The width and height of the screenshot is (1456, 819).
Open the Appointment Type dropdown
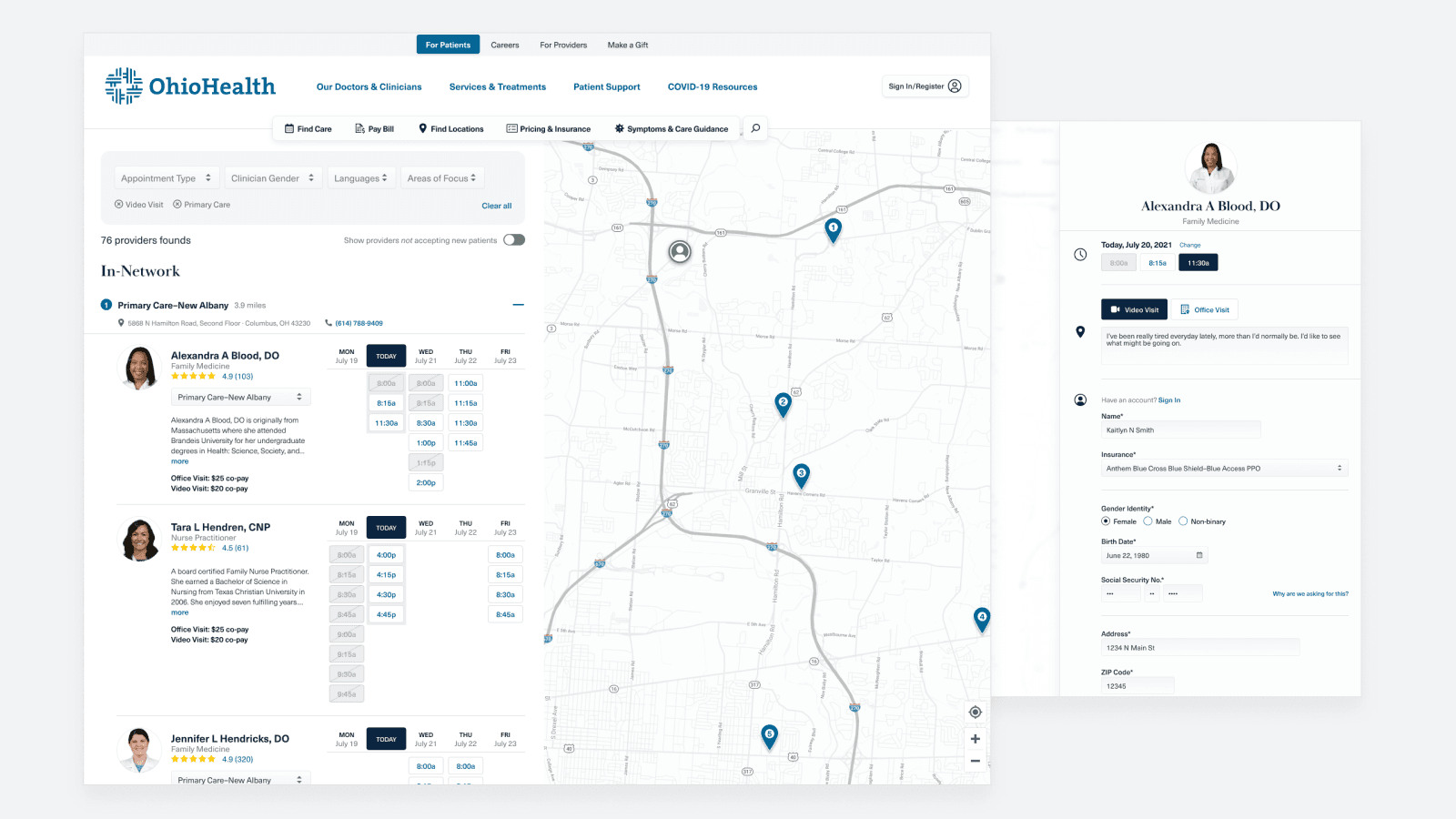point(167,178)
